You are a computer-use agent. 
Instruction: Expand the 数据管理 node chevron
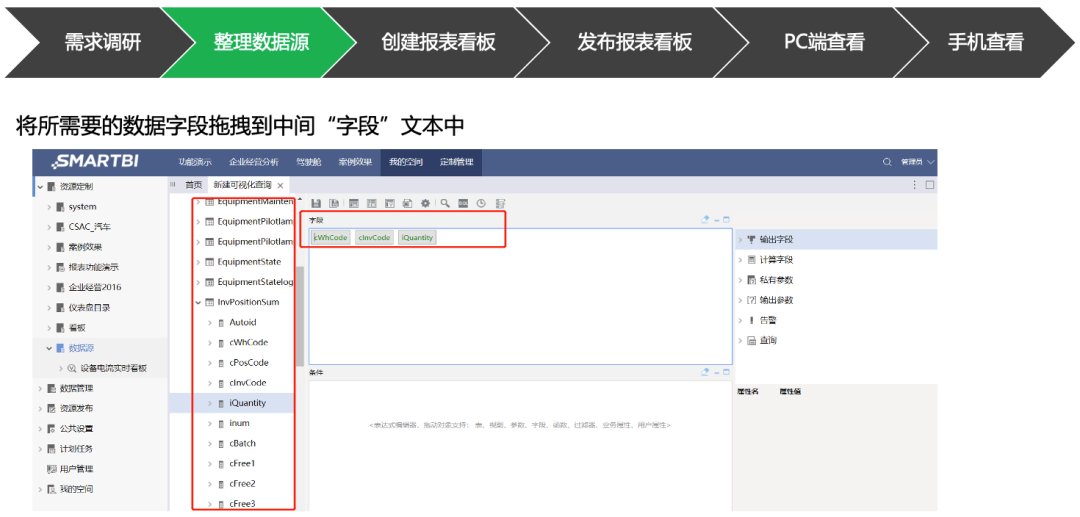tap(40, 388)
